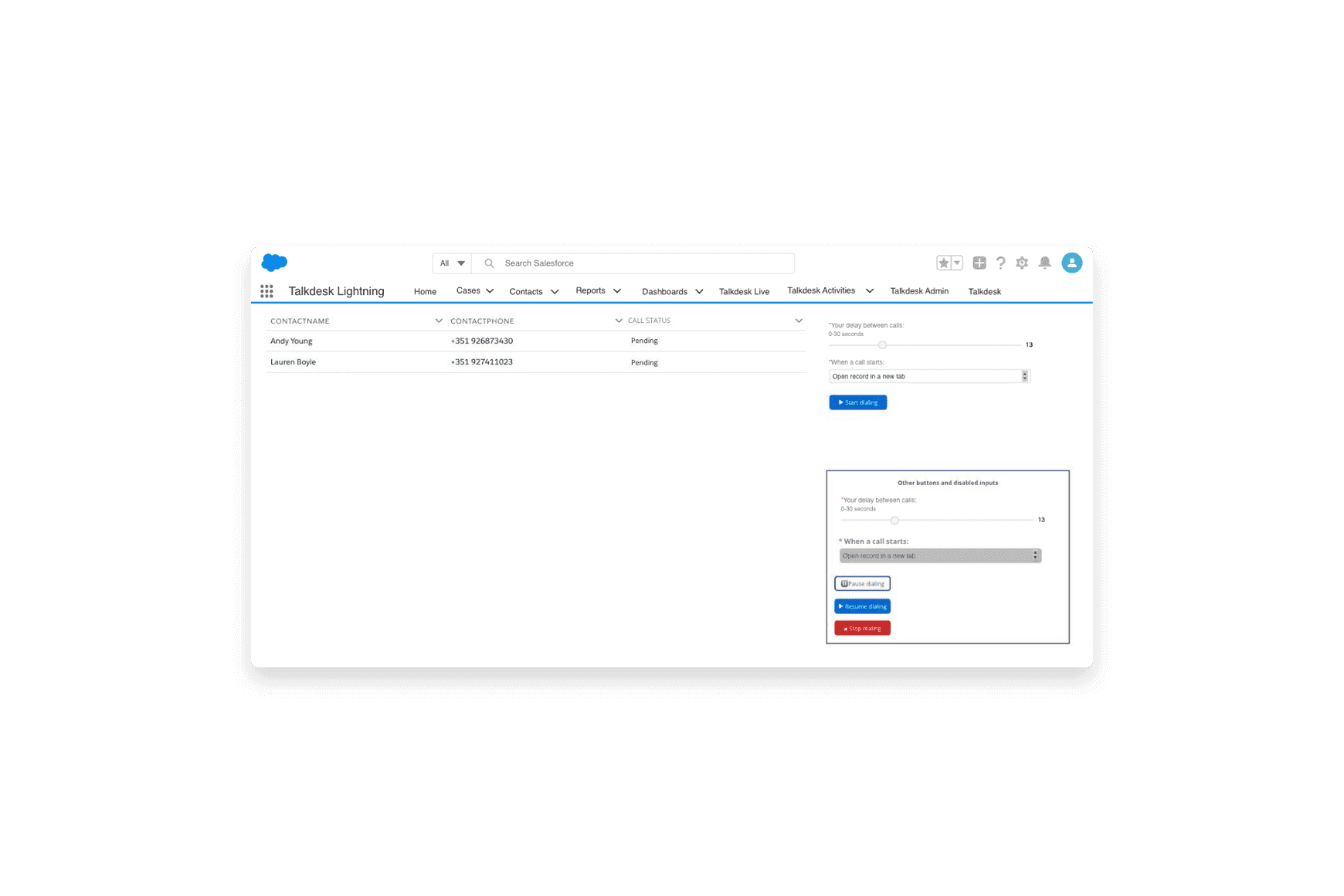This screenshot has height=896, width=1344.
Task: Open the Talkdesk Live tab
Action: pos(744,290)
